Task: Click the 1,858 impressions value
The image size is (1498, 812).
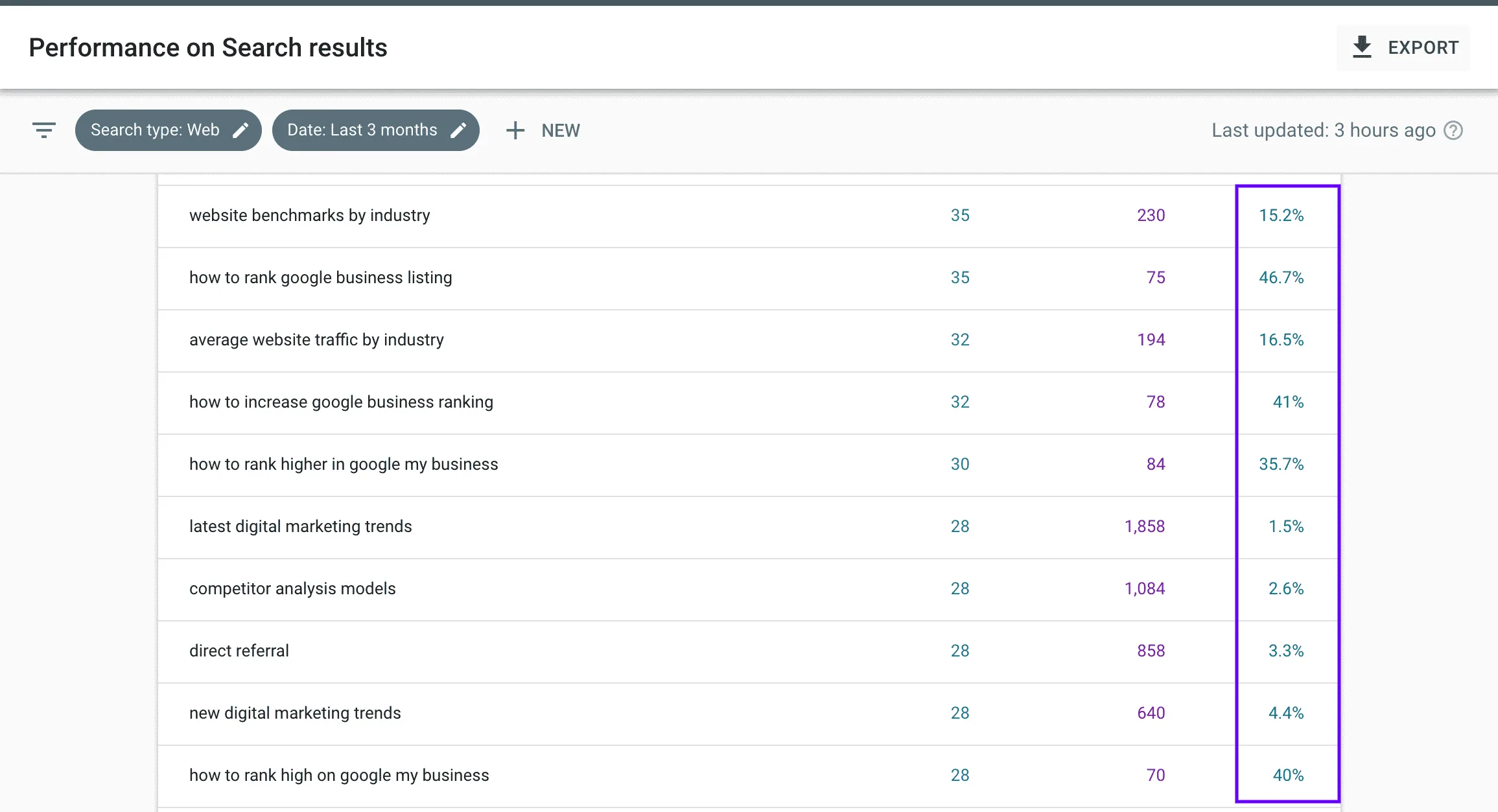Action: pyautogui.click(x=1145, y=526)
